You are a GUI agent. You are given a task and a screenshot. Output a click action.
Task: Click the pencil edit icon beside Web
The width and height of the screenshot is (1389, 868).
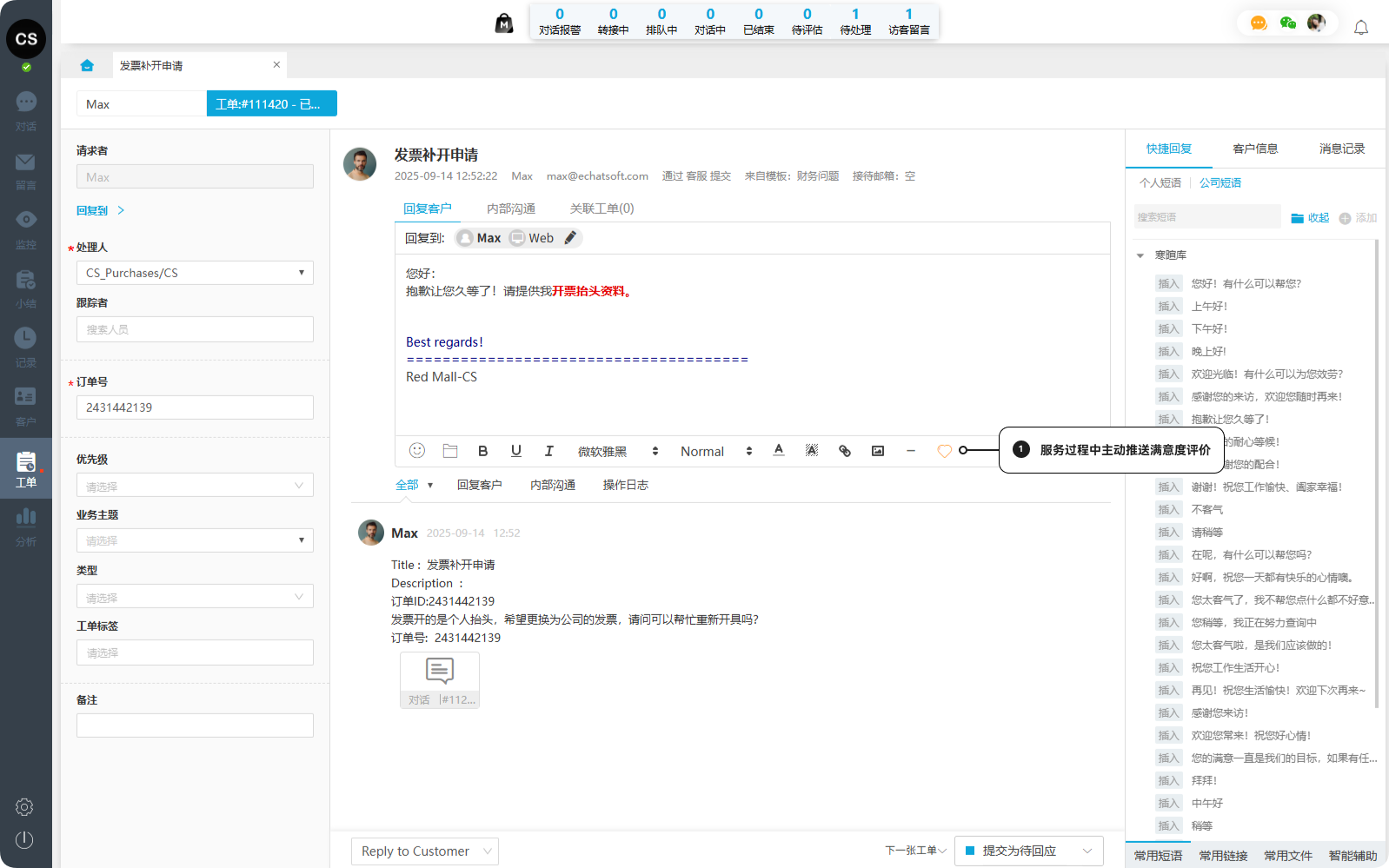pyautogui.click(x=570, y=238)
